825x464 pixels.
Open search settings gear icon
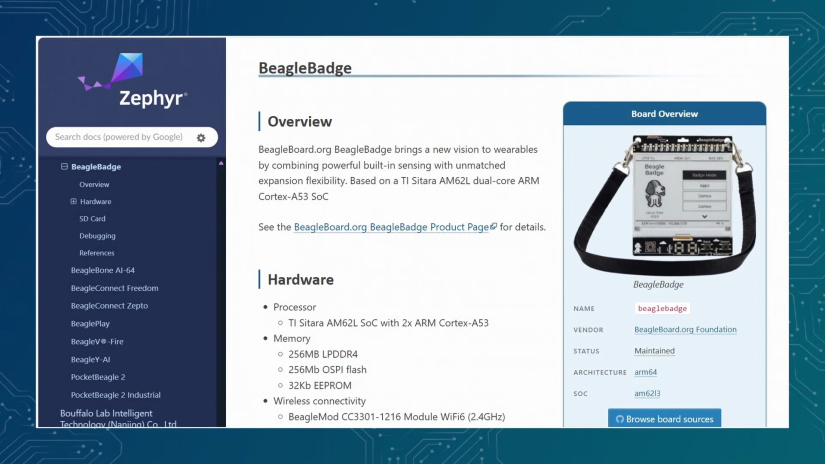[201, 138]
